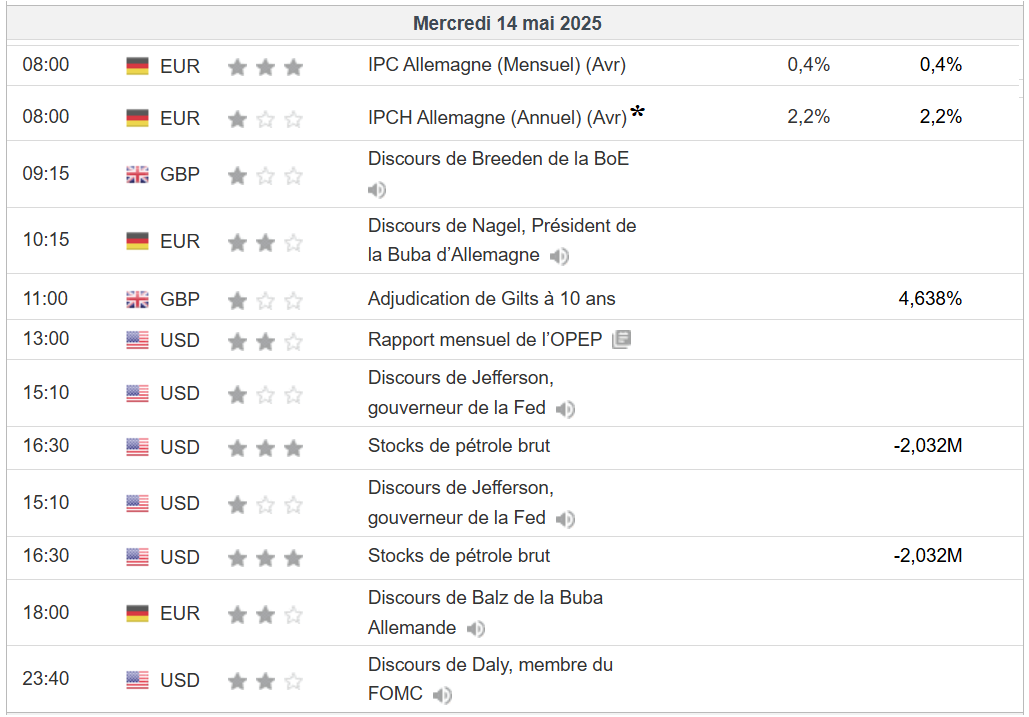Click the GBP currency label in the 09:15 row

[x=180, y=174]
